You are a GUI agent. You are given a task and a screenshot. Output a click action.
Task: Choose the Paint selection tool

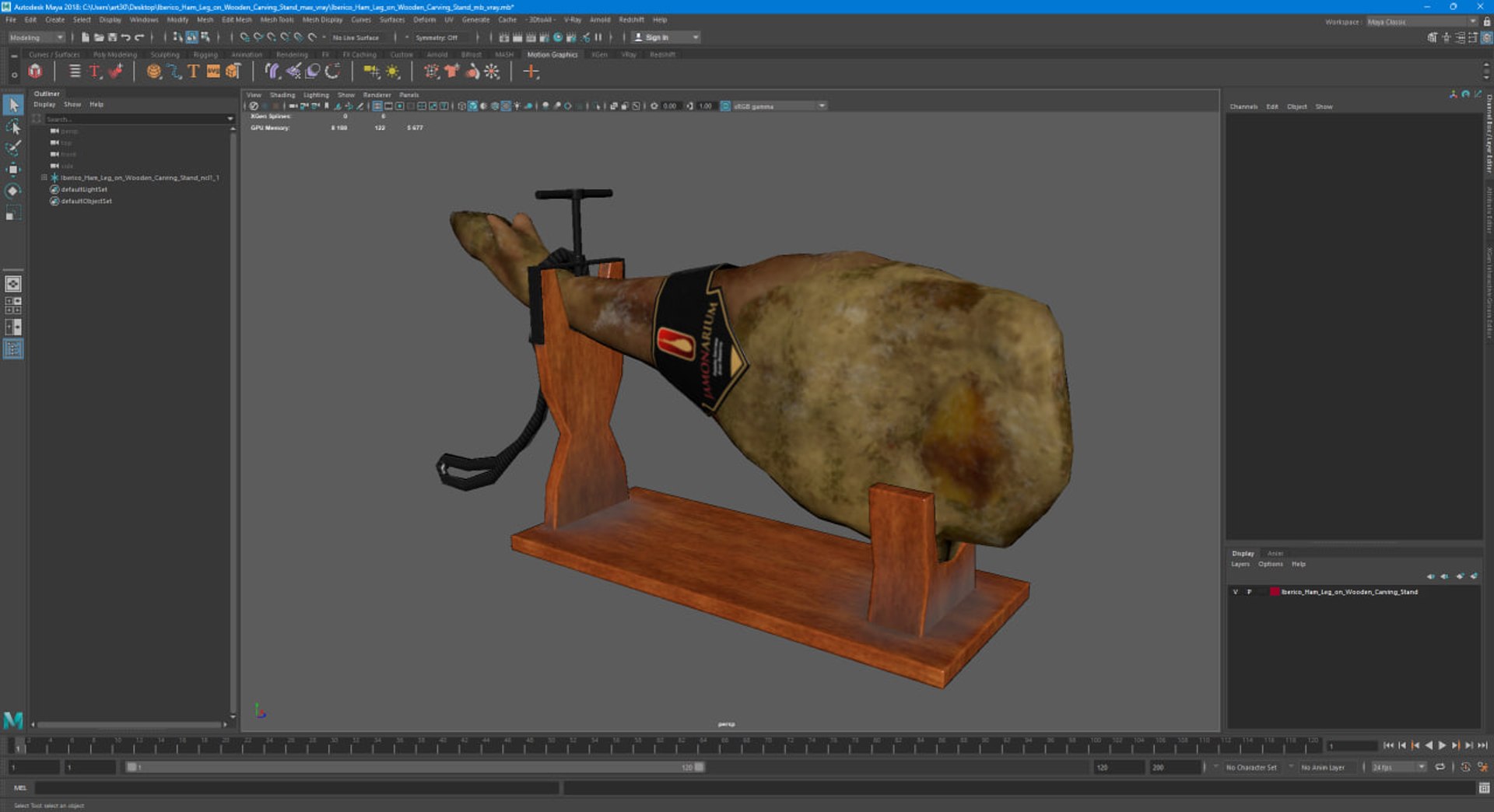coord(13,148)
